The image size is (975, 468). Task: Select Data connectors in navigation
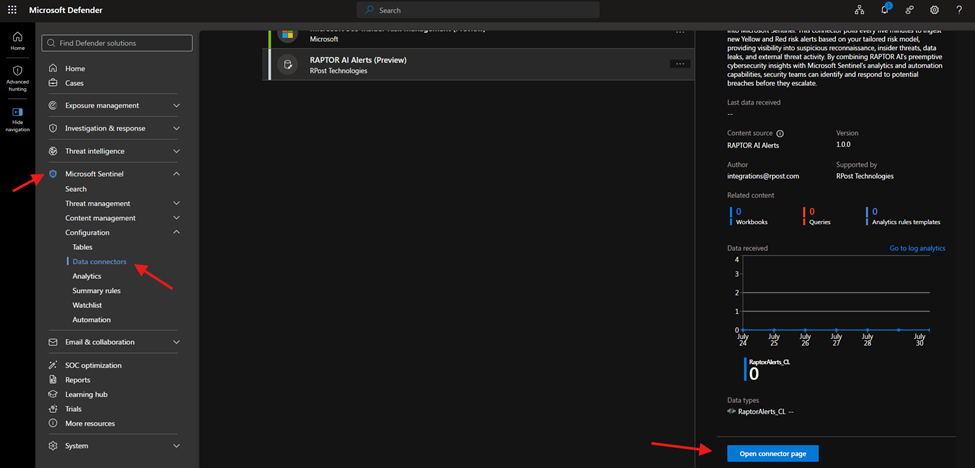pyautogui.click(x=99, y=262)
